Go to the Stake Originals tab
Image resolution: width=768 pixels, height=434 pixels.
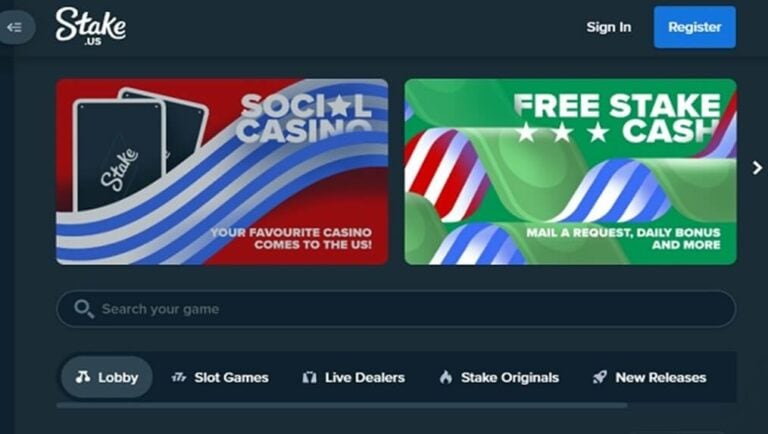click(x=499, y=377)
